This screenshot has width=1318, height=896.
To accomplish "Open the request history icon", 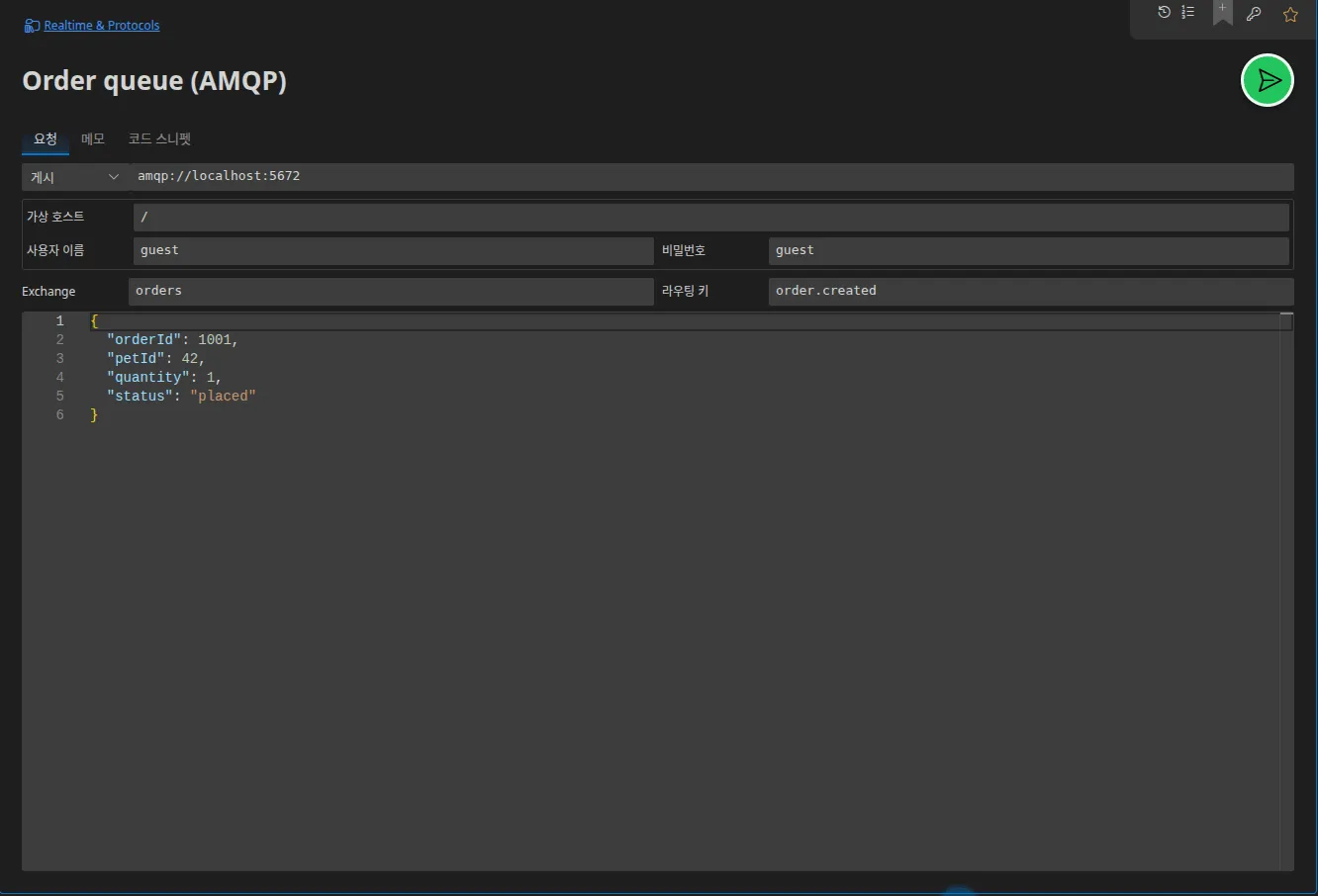I will point(1164,12).
